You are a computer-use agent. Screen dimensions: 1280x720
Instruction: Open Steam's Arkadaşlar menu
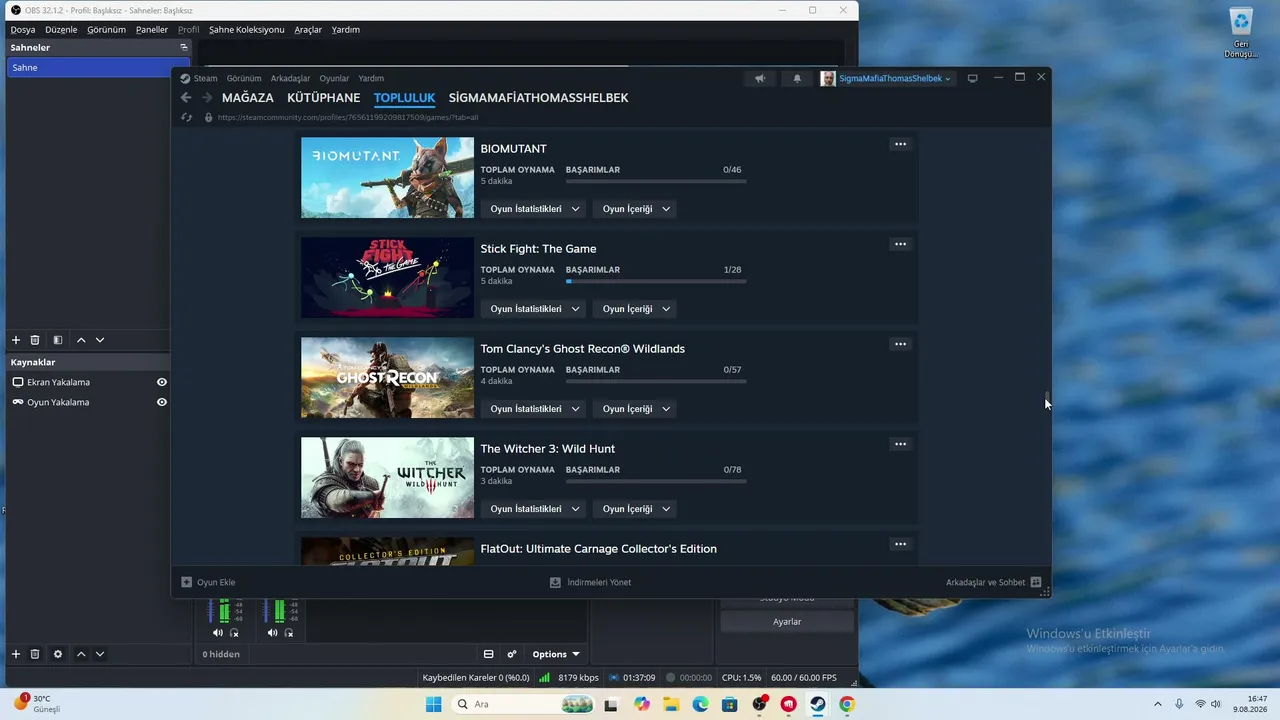(290, 78)
